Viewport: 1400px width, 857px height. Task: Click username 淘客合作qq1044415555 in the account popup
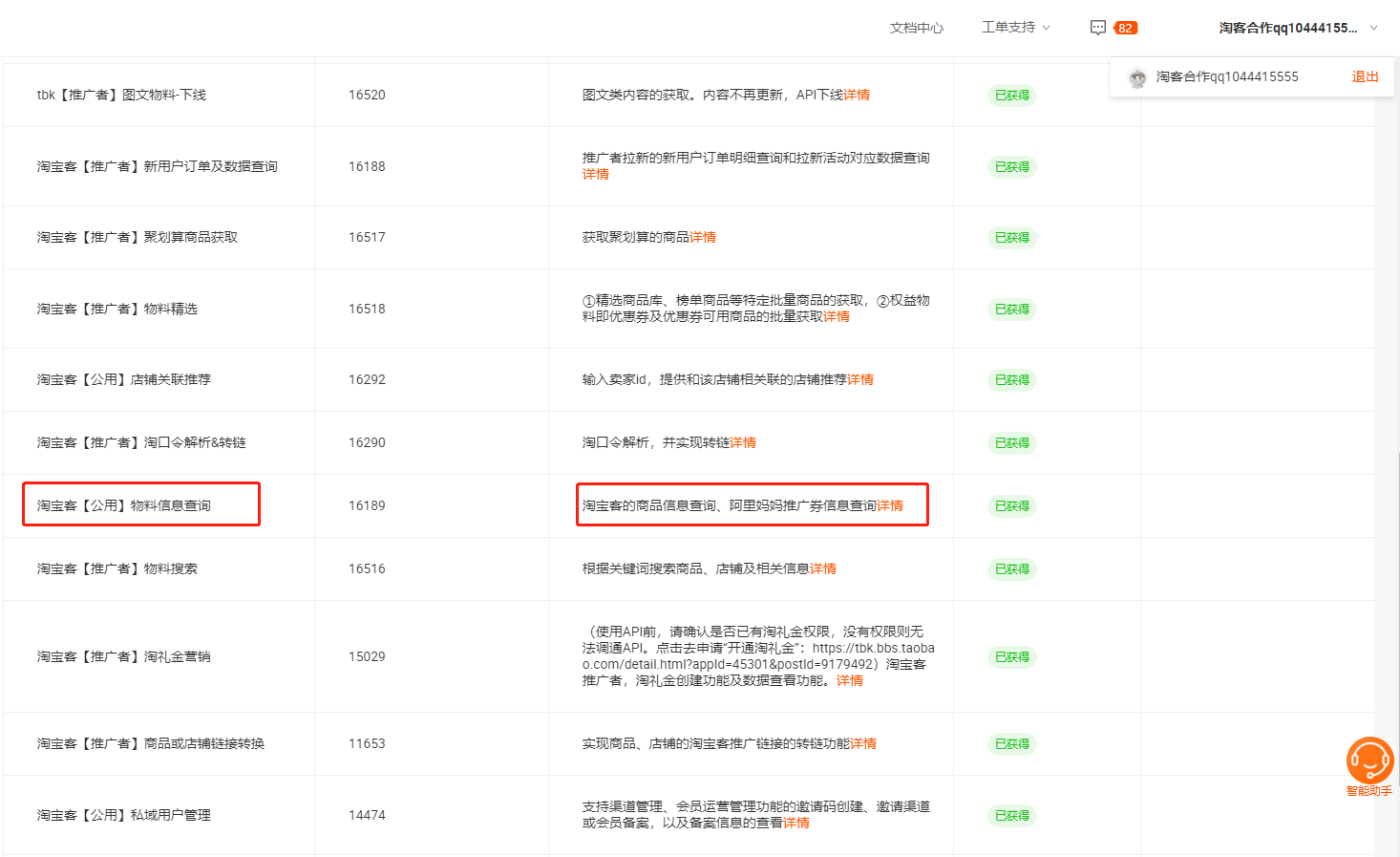point(1227,77)
